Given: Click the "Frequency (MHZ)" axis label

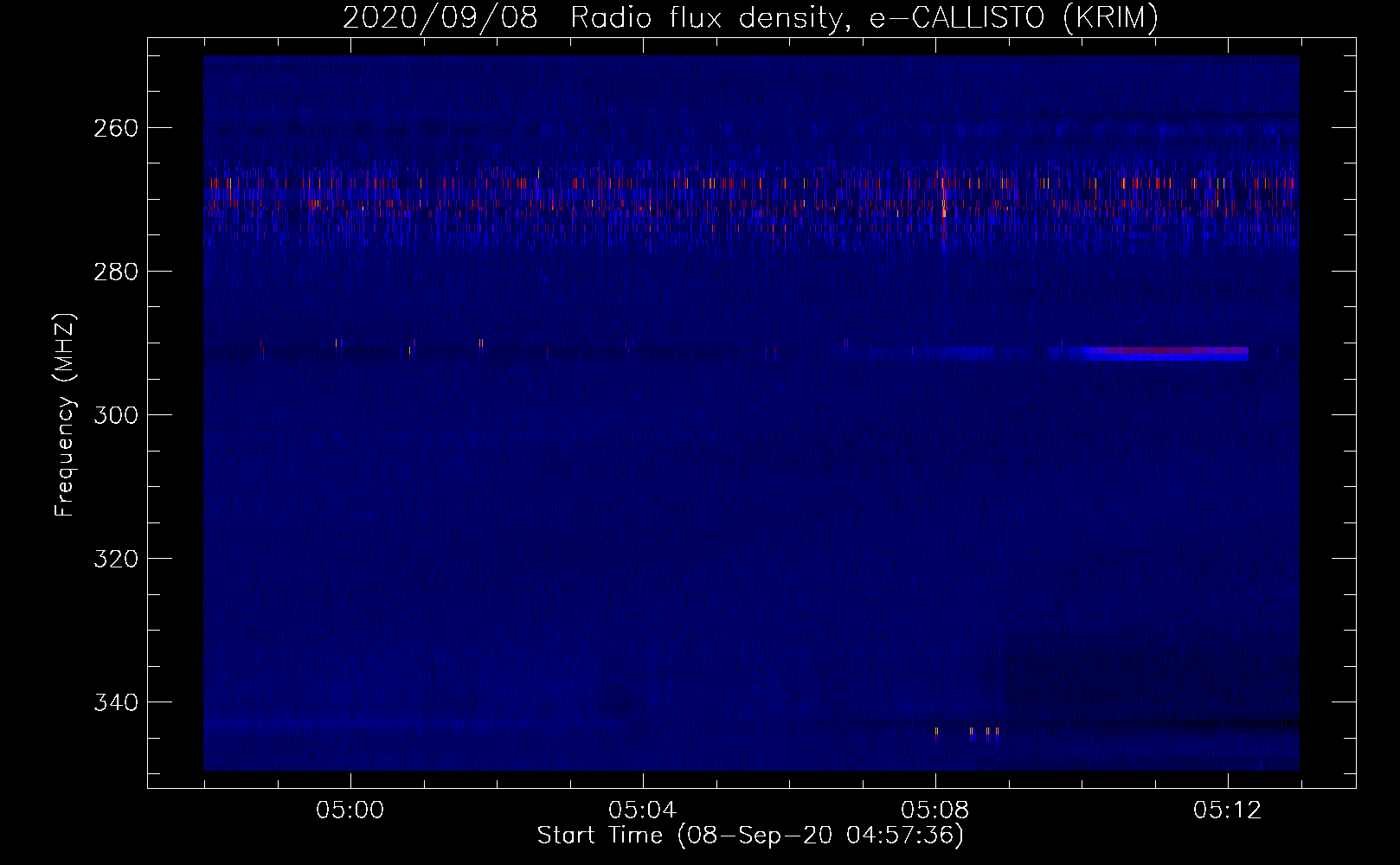Looking at the screenshot, I should (64, 414).
